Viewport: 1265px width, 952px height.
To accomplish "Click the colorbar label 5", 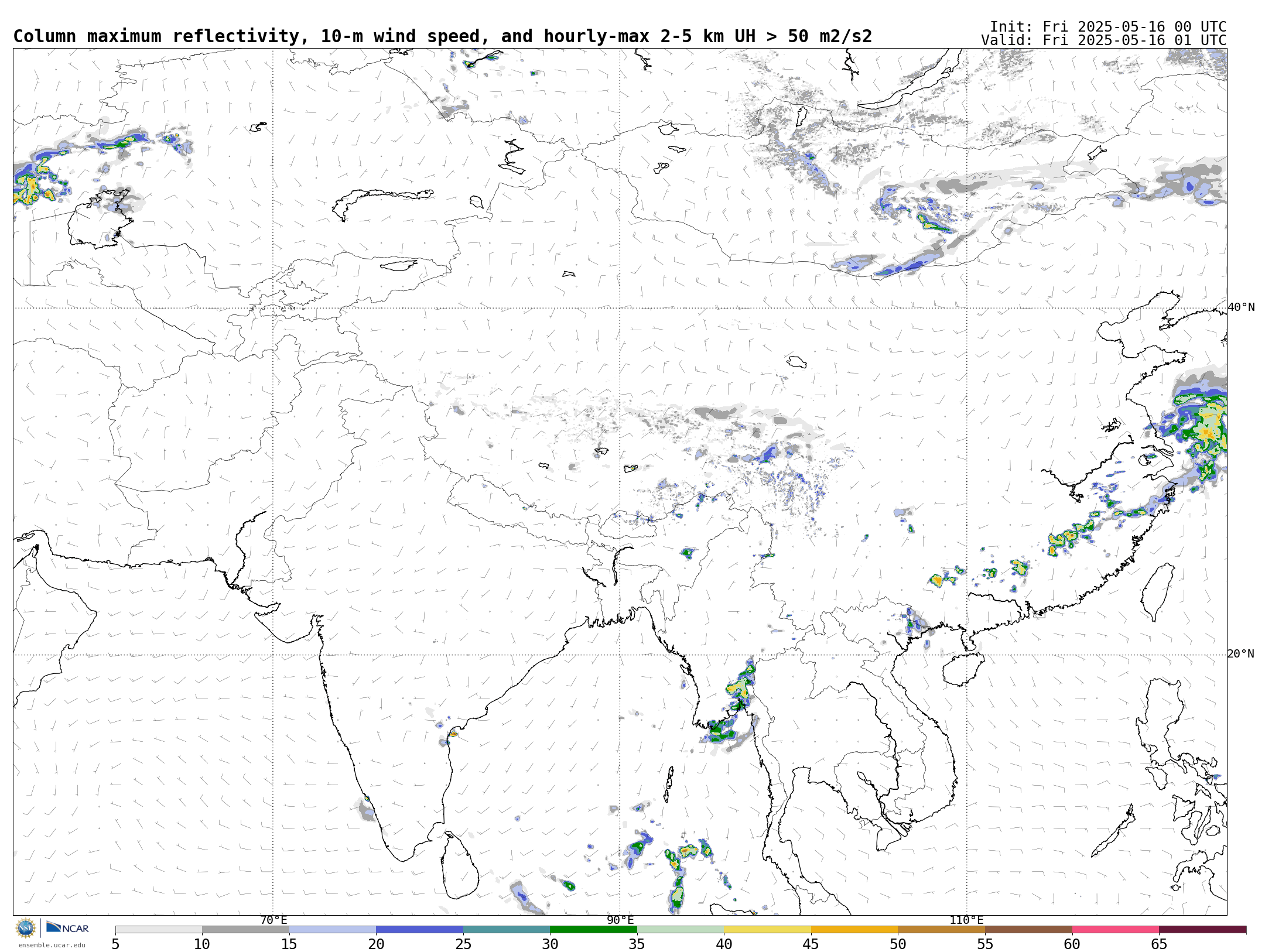I will 115,944.
